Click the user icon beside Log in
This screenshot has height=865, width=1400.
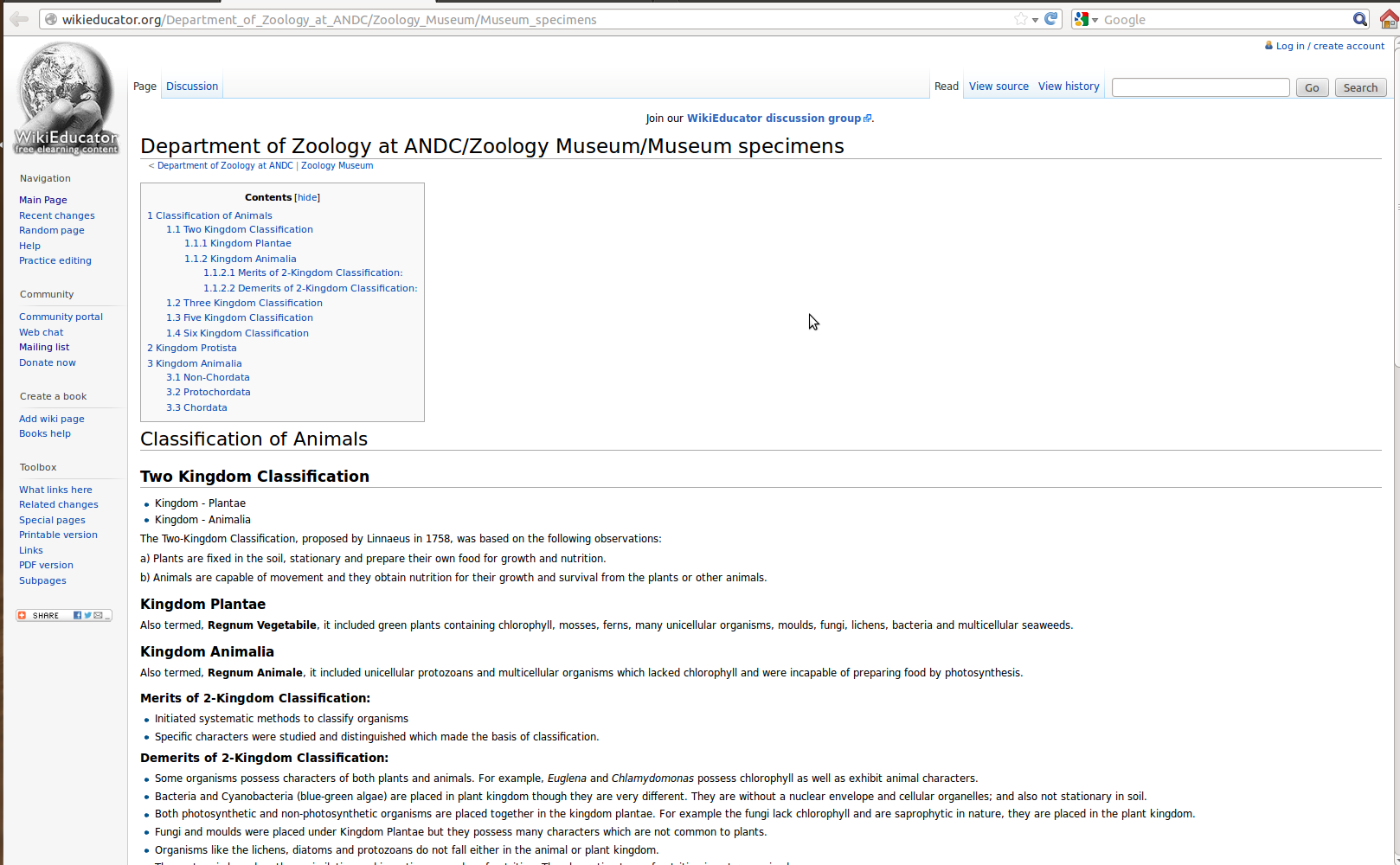[1268, 46]
